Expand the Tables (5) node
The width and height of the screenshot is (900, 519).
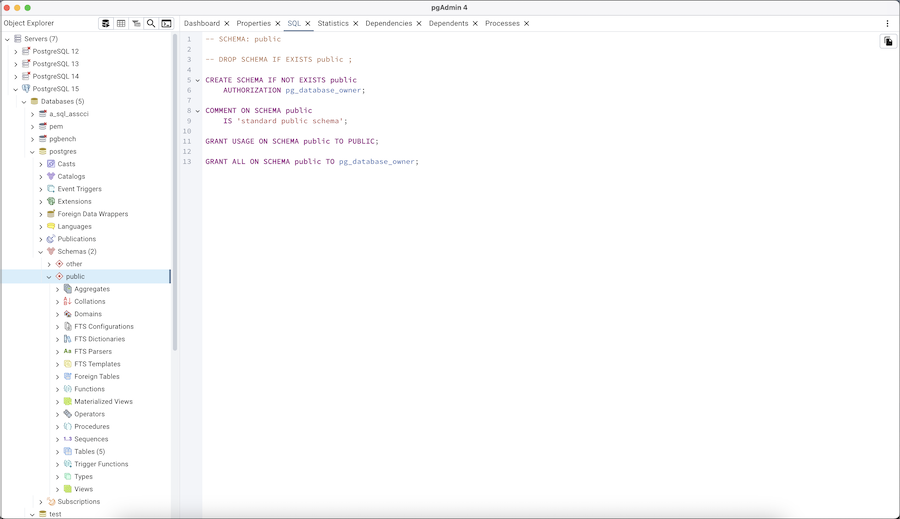pos(57,452)
